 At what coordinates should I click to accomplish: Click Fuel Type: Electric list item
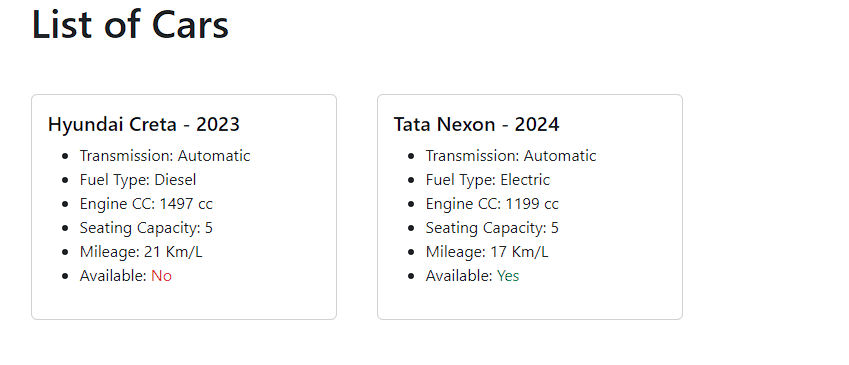click(x=487, y=180)
